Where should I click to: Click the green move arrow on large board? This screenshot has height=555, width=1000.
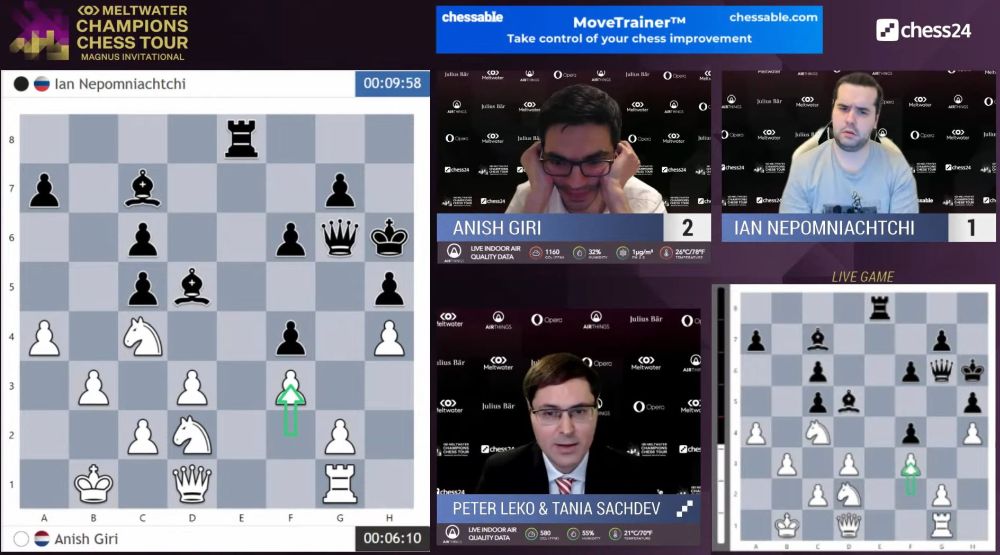(x=290, y=408)
